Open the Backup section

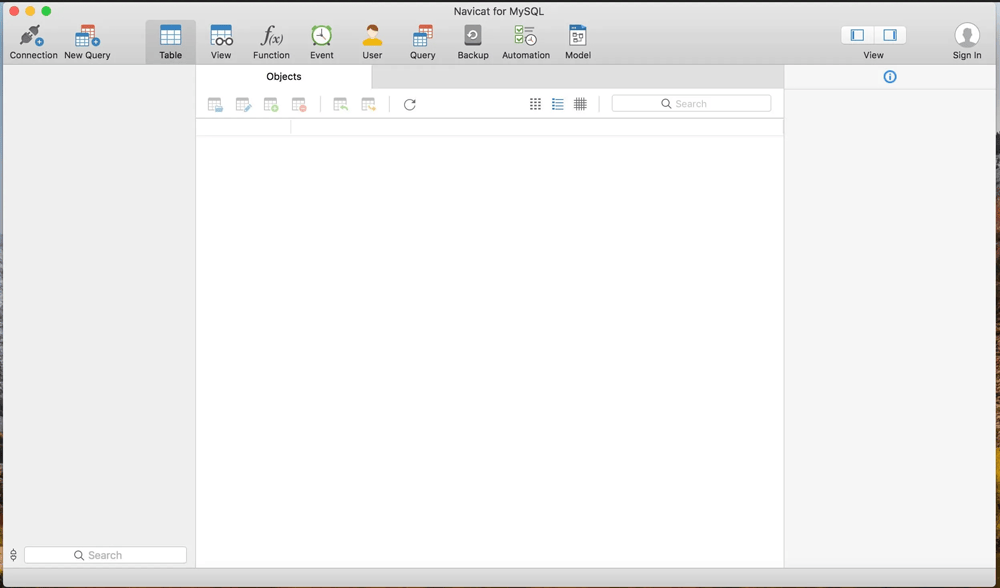click(x=473, y=41)
